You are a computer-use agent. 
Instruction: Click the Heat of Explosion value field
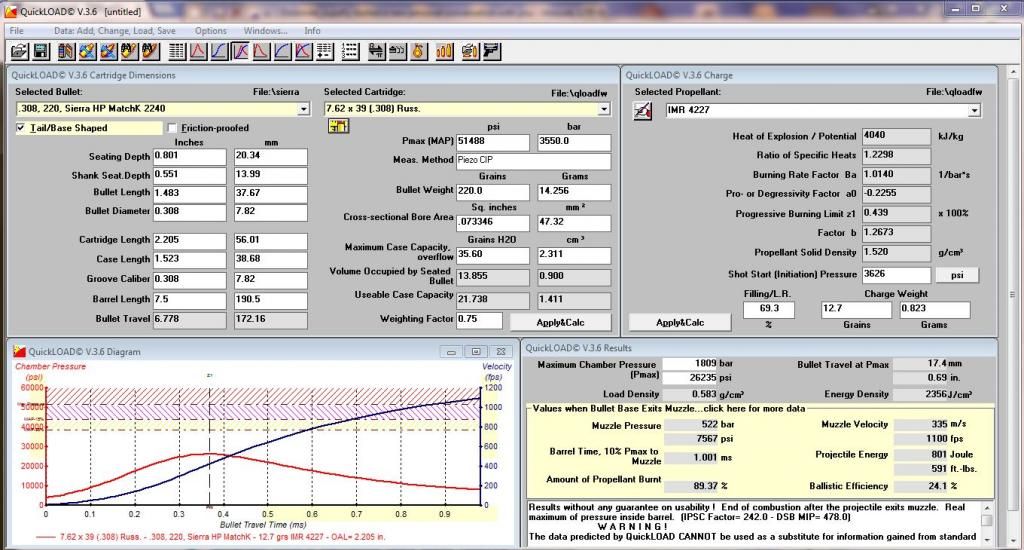coord(896,136)
